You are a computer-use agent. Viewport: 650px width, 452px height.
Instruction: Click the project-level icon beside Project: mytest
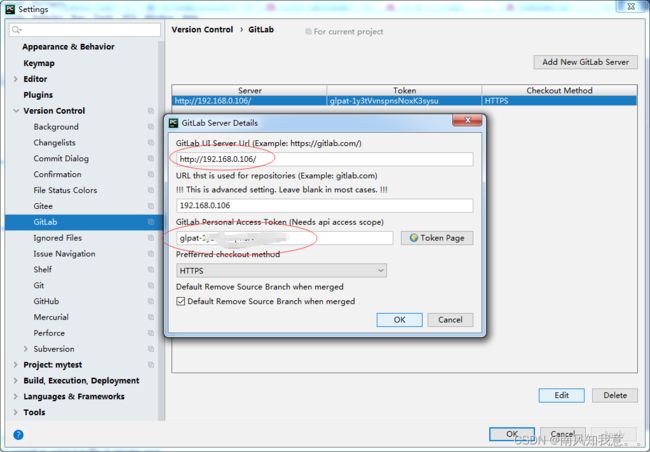(x=151, y=365)
